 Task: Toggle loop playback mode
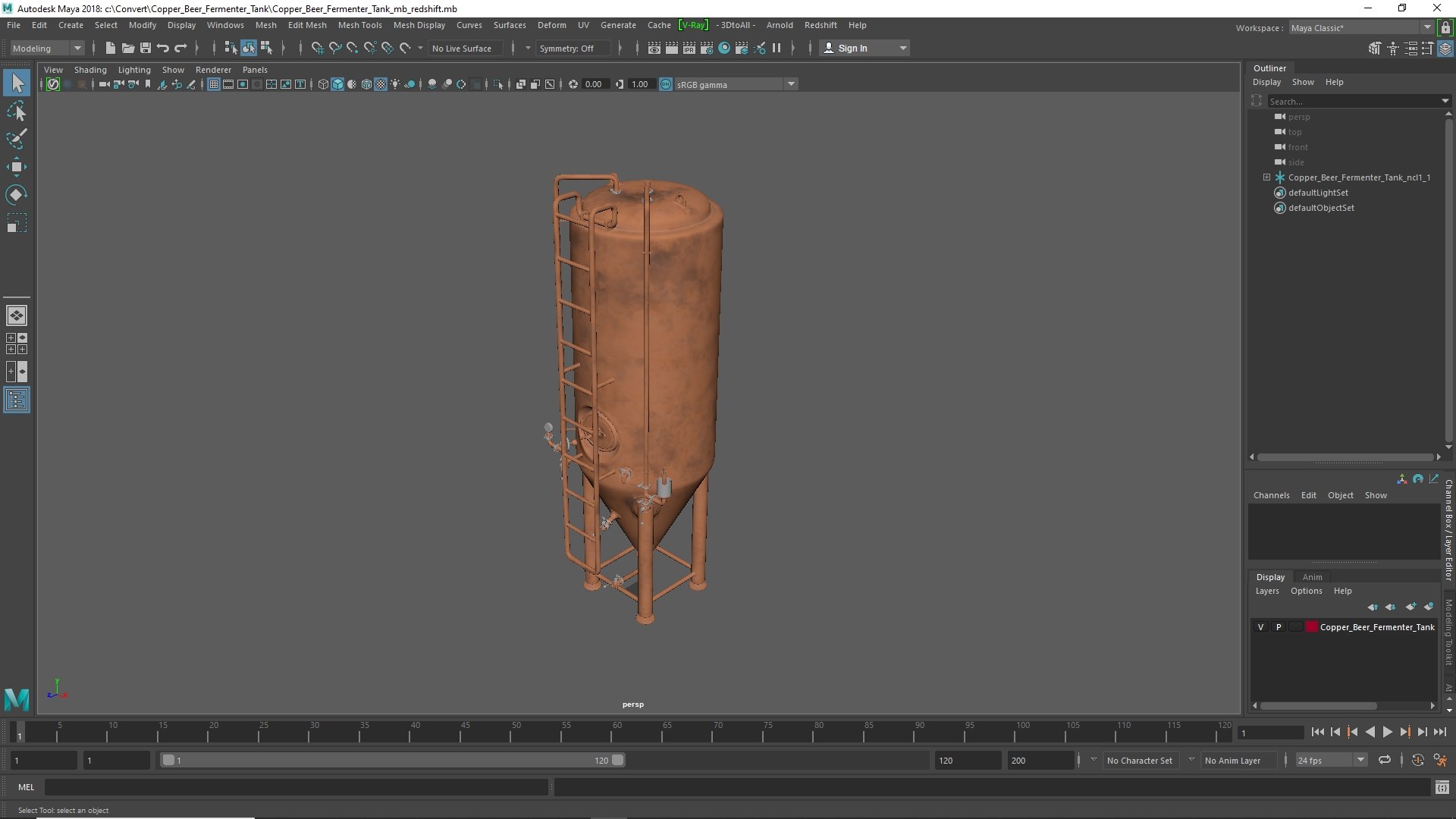[1385, 760]
